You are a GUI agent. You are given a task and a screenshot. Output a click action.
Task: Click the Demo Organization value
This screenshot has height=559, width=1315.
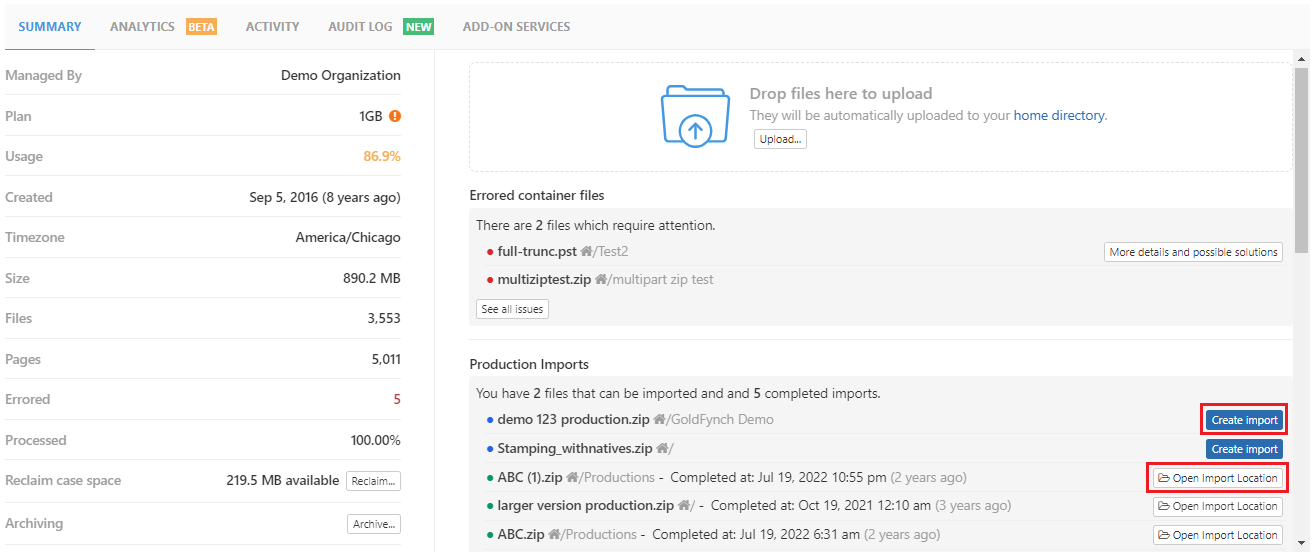(x=341, y=76)
